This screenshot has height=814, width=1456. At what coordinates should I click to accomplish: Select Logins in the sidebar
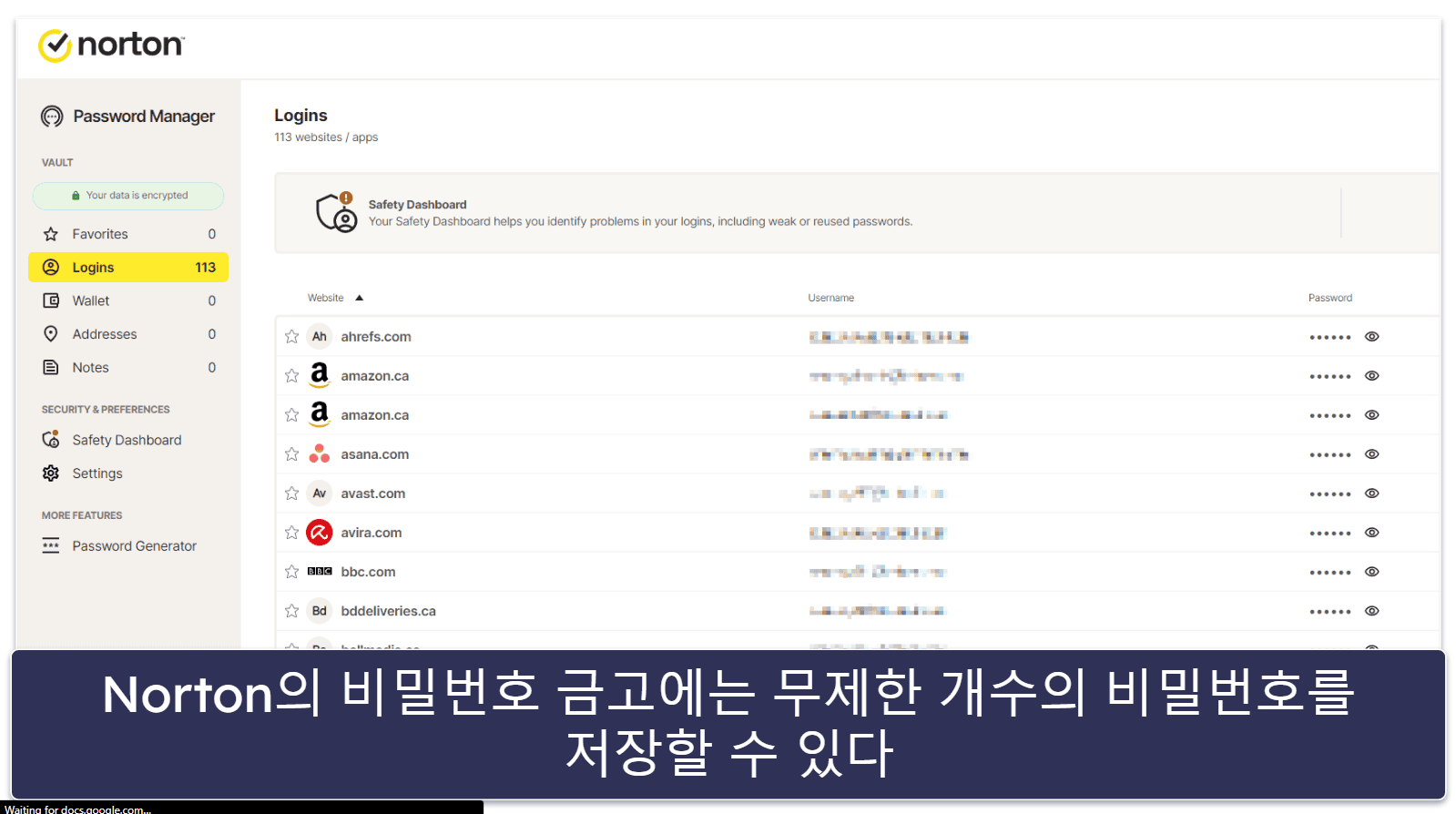click(x=128, y=268)
